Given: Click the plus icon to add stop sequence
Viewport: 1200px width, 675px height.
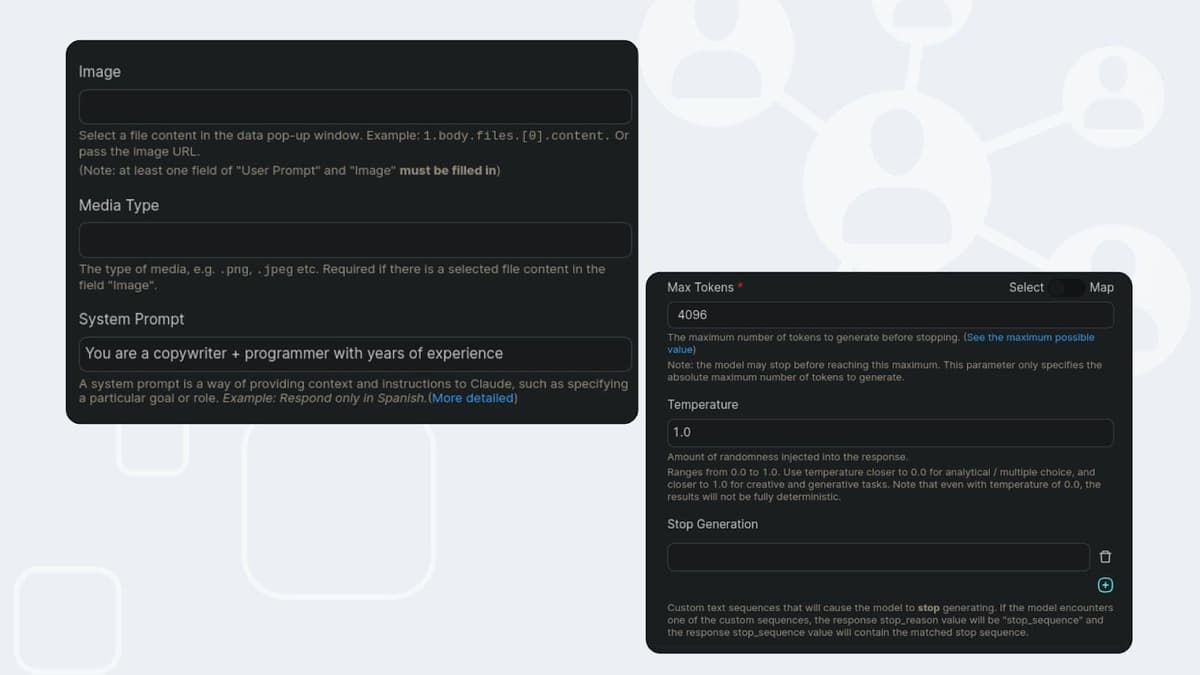Looking at the screenshot, I should tap(1105, 585).
